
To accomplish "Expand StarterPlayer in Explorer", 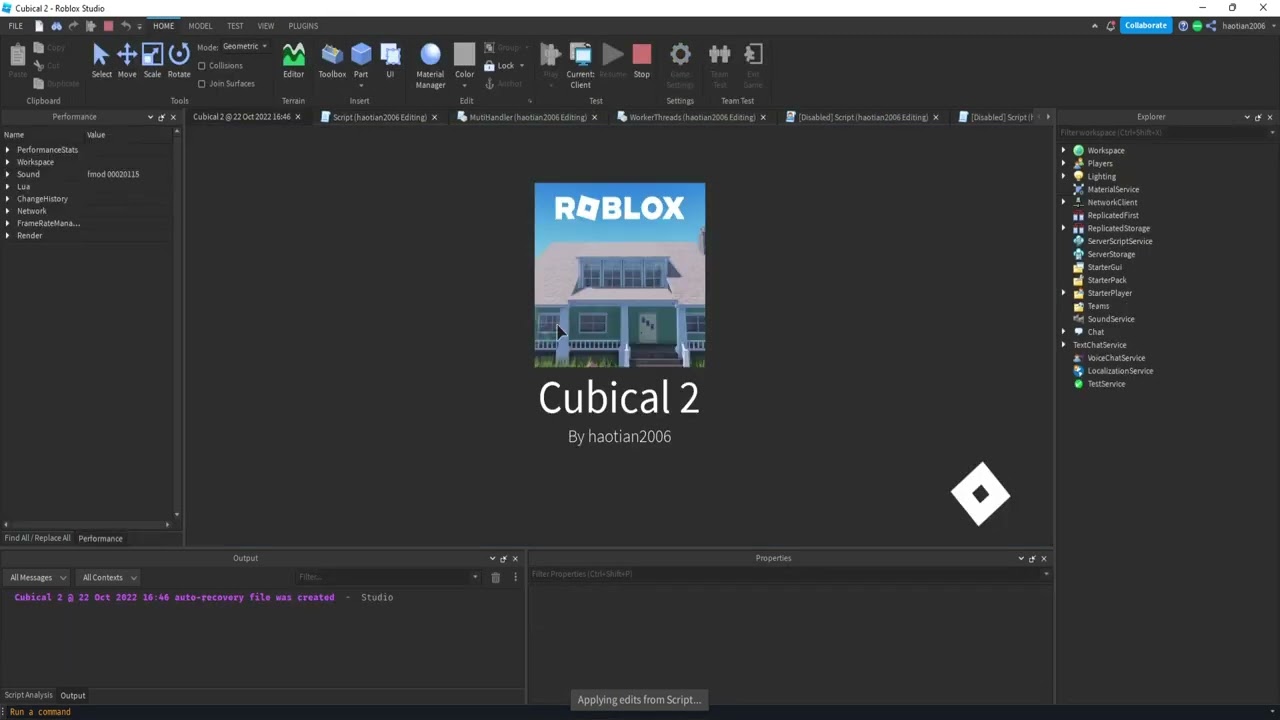I will click(x=1064, y=294).
